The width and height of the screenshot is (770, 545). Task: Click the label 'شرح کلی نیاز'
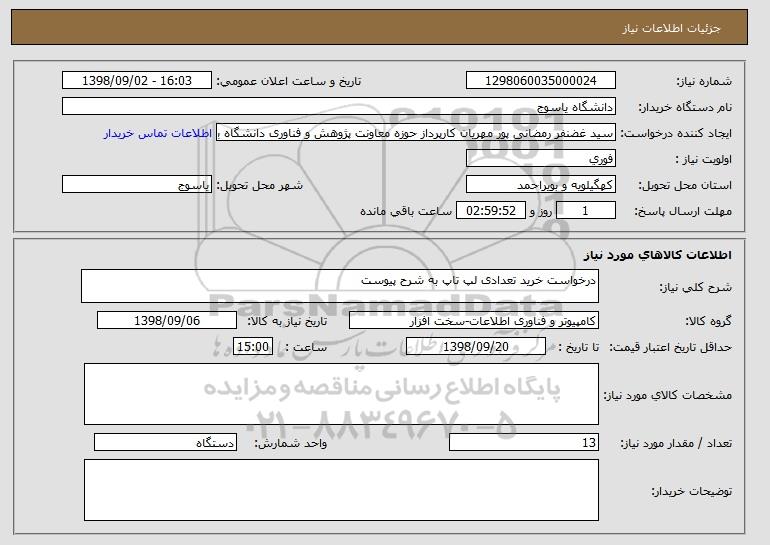(695, 287)
